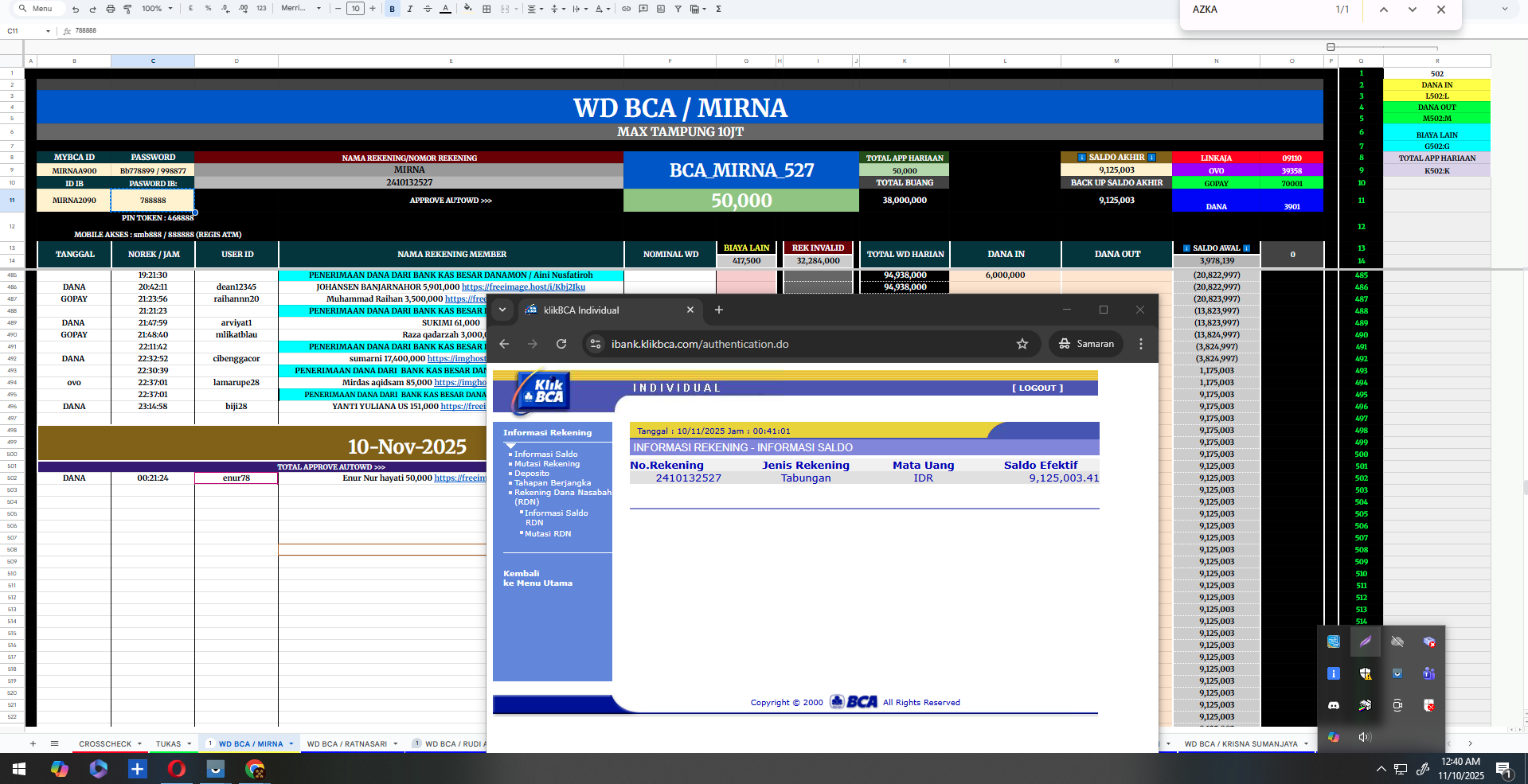Open Opera from the taskbar
The width and height of the screenshot is (1528, 784).
pyautogui.click(x=177, y=769)
